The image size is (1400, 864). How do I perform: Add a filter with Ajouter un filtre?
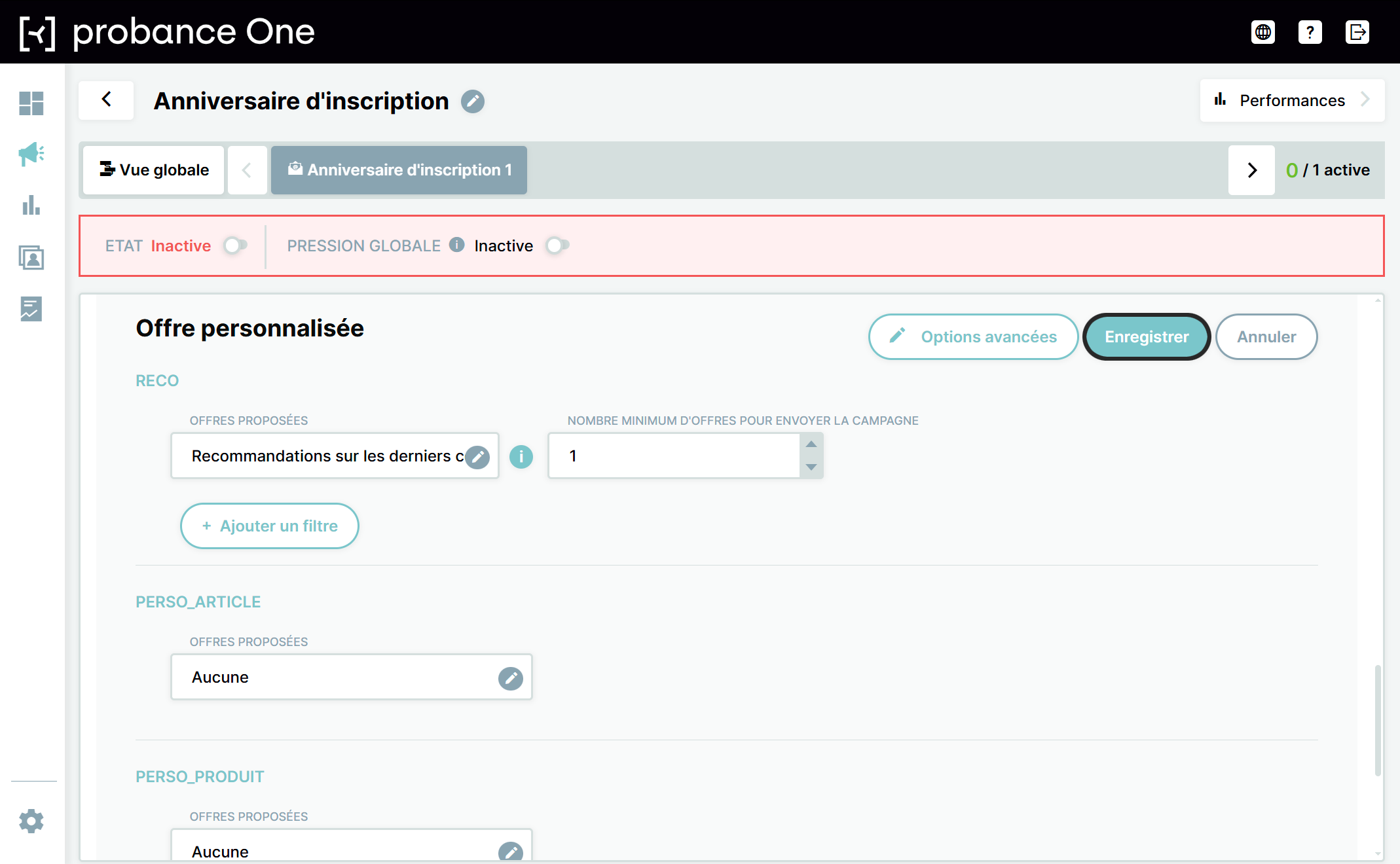270,526
